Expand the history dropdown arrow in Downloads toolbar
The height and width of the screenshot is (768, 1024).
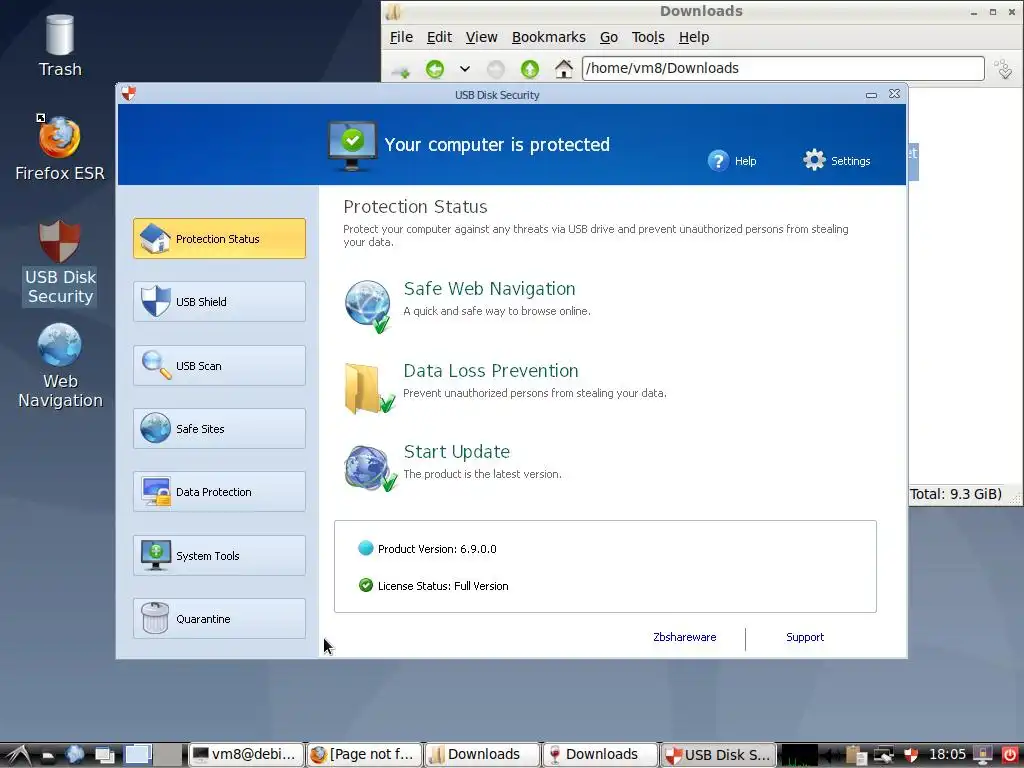click(464, 69)
